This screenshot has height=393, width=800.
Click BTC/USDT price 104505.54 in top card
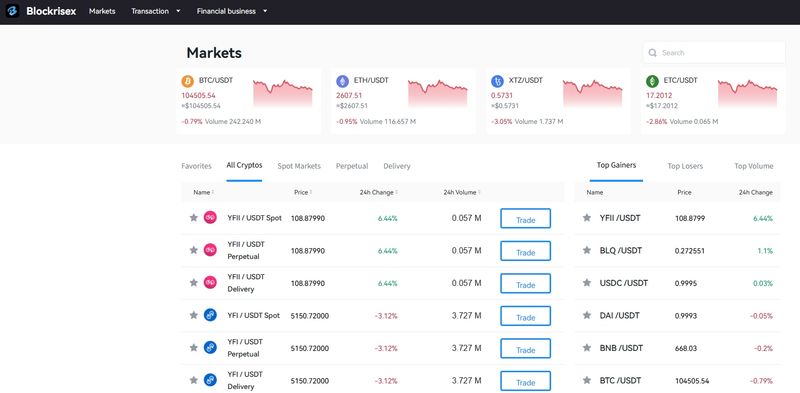[198, 95]
